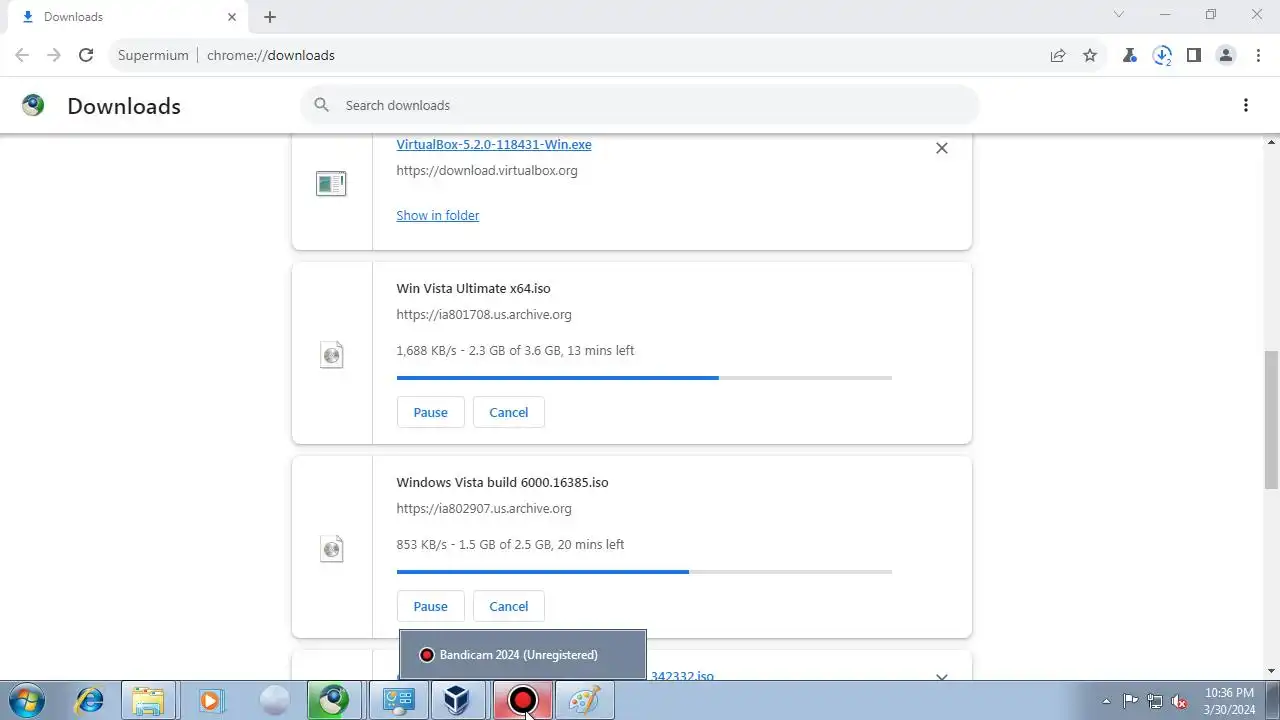Click Show in folder link
Screen dimensions: 1280x720
(x=438, y=216)
